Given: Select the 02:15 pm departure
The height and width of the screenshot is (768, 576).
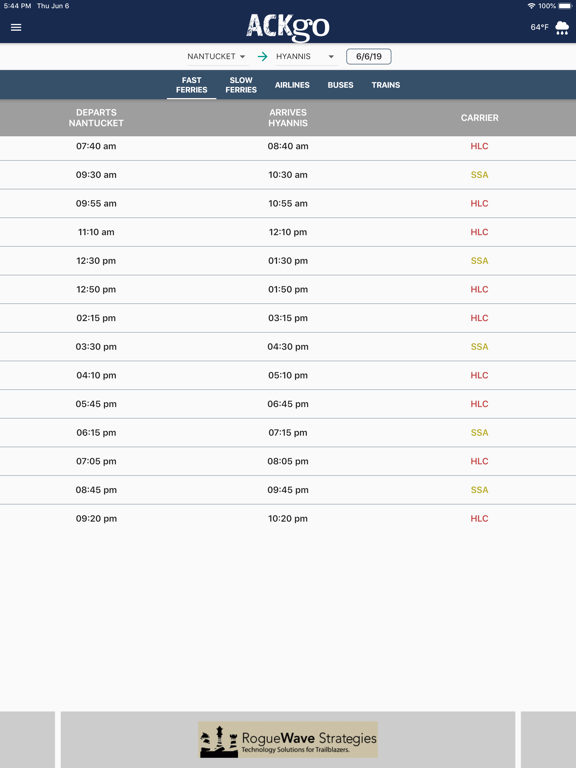Looking at the screenshot, I should pyautogui.click(x=96, y=318).
